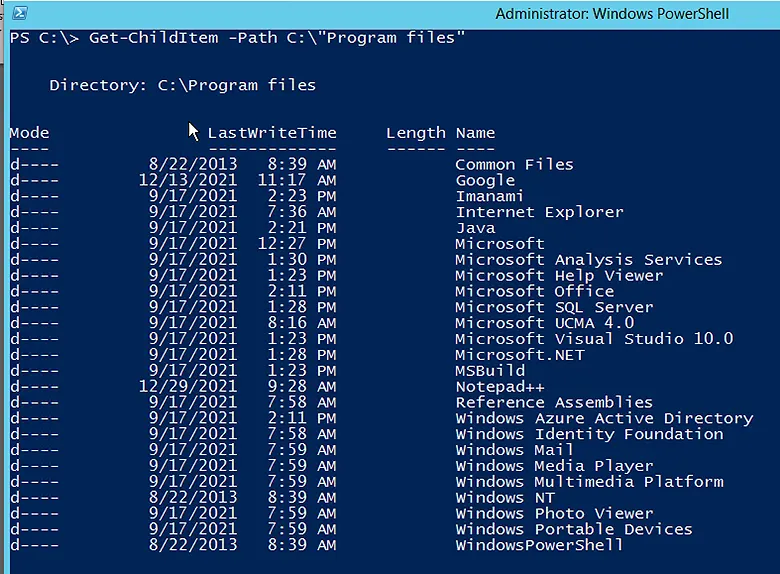Click the 12/29/2021 date in the Notepad++ row
780x574 pixels.
pos(188,386)
